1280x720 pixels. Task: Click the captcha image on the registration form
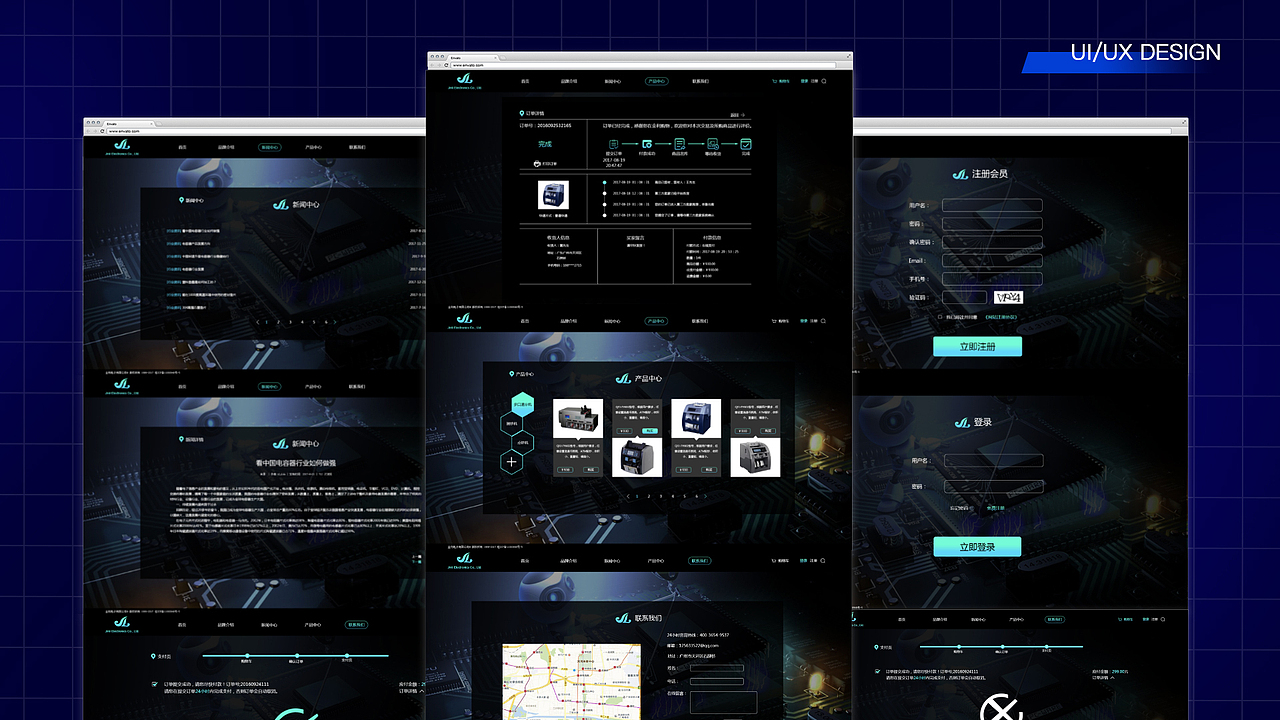[x=1009, y=297]
